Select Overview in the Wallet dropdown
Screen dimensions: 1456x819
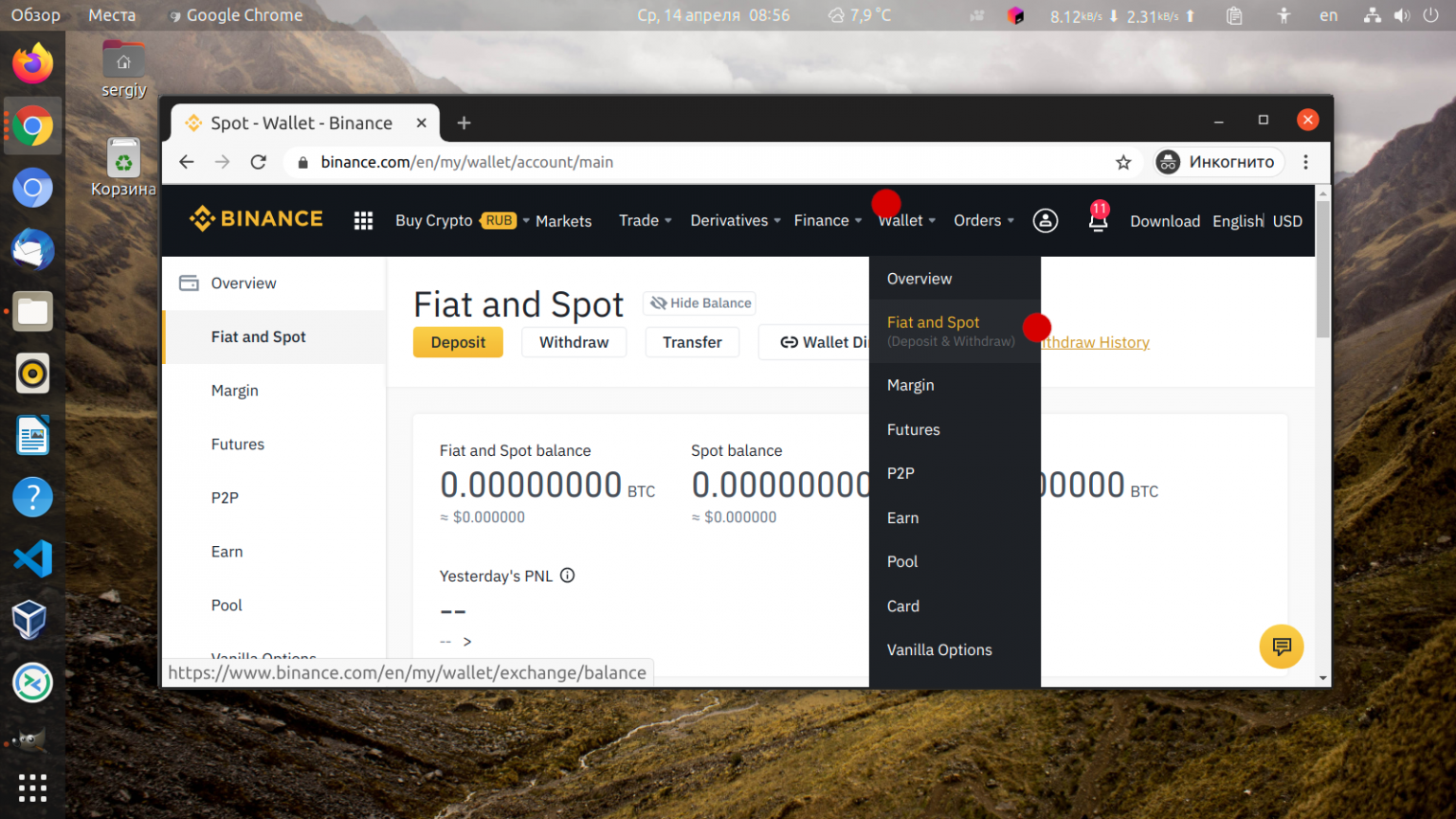click(x=955, y=279)
